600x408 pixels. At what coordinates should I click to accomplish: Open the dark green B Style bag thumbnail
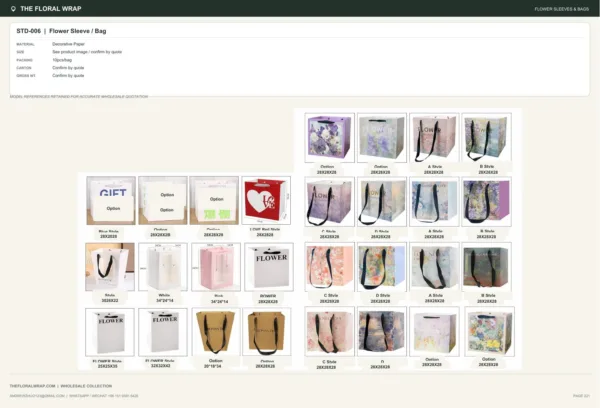486,267
